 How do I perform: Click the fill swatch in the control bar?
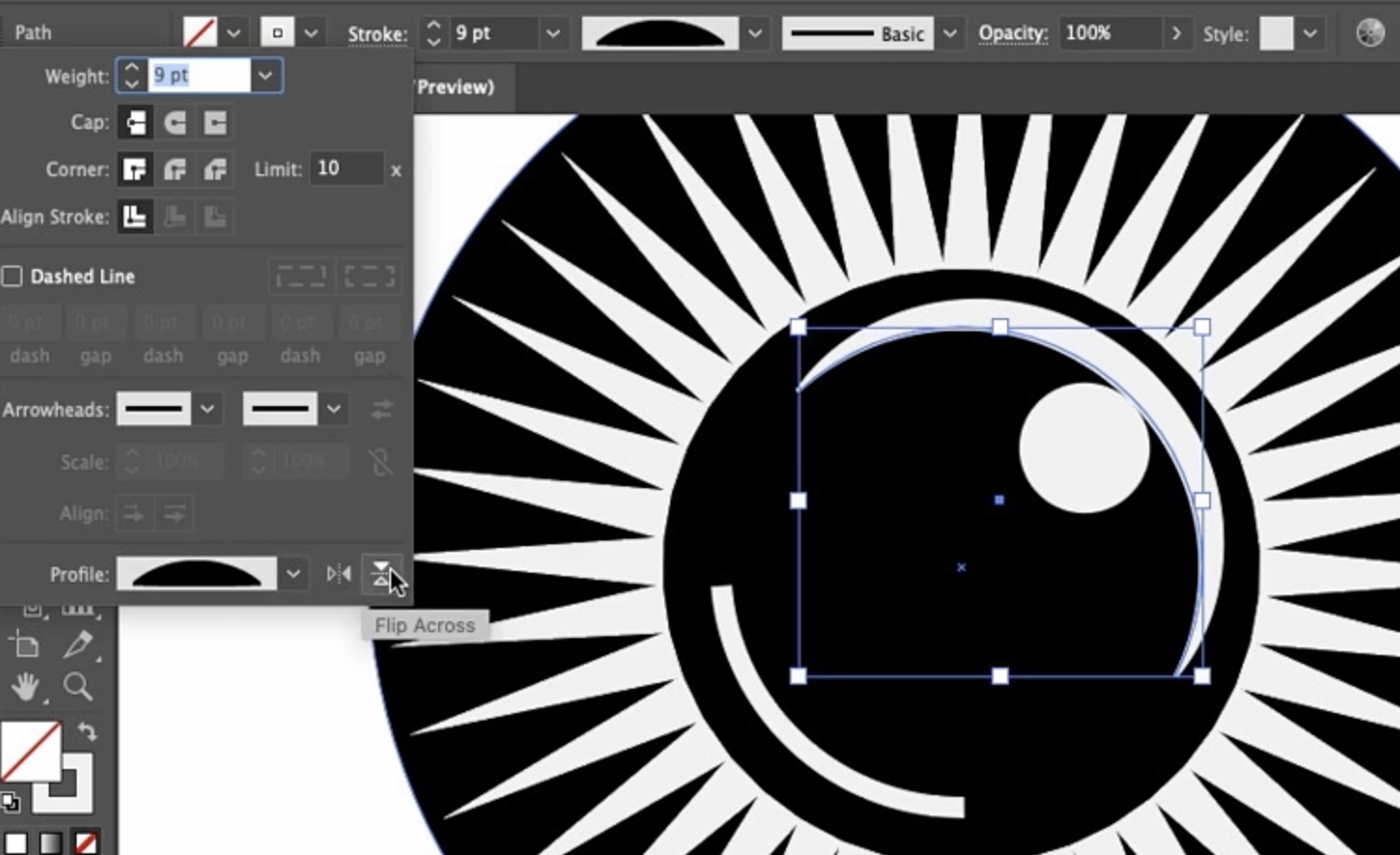click(199, 34)
